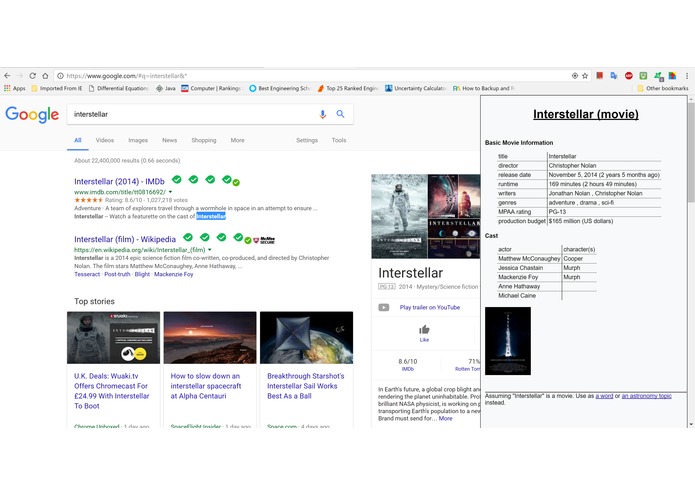Open Breakthrough Starshot's Interstellar Sail story
The image size is (695, 494).
(x=305, y=386)
